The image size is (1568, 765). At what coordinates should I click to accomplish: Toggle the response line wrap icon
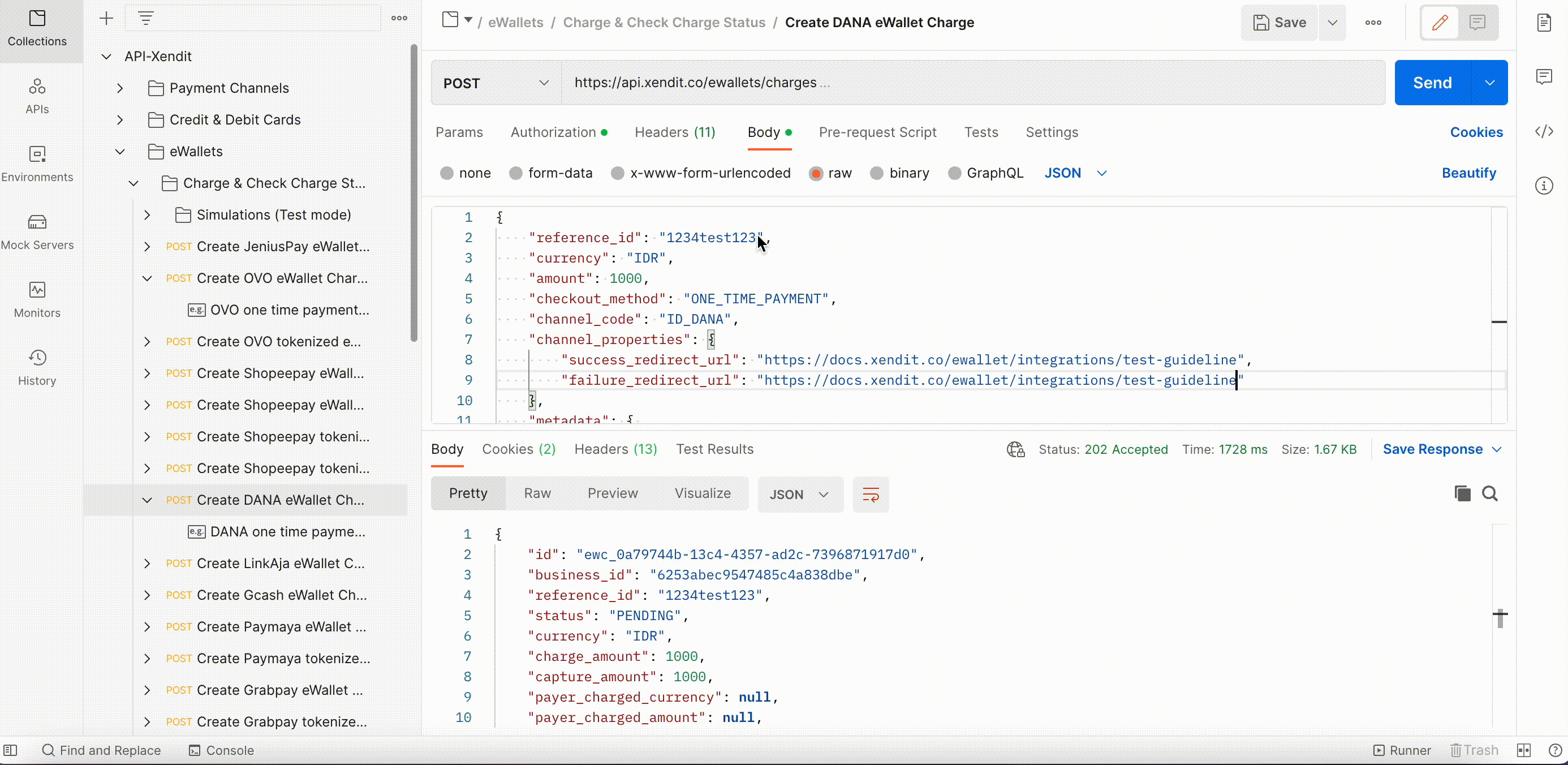click(871, 495)
